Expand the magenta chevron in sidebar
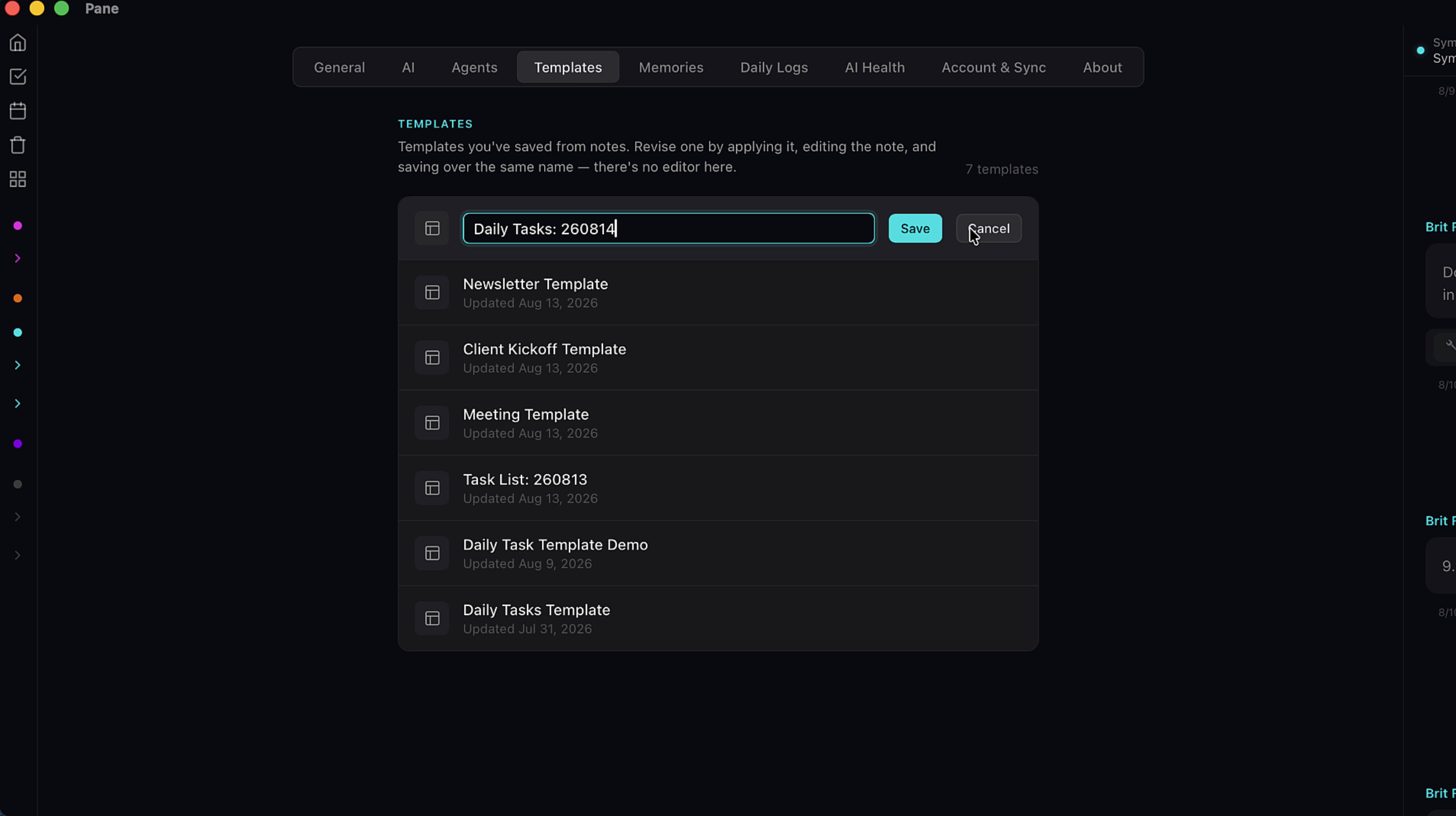This screenshot has height=816, width=1456. pyautogui.click(x=18, y=259)
